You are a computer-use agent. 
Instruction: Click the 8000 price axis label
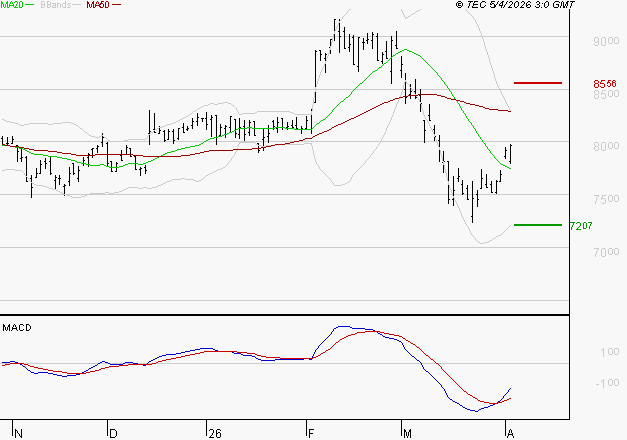pyautogui.click(x=606, y=146)
